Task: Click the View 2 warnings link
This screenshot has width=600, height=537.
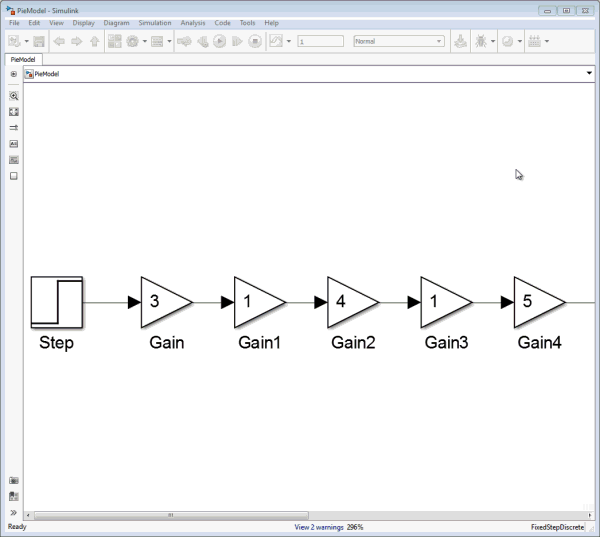Action: pyautogui.click(x=318, y=527)
